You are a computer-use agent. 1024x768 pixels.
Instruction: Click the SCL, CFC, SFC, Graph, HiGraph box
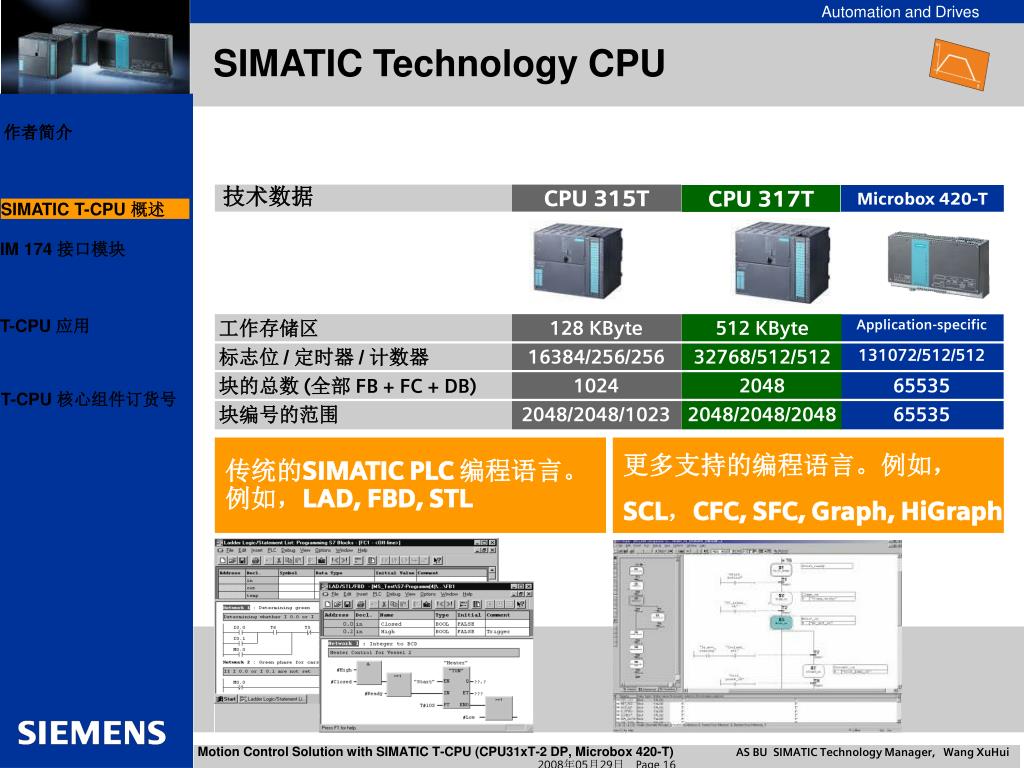tap(808, 485)
